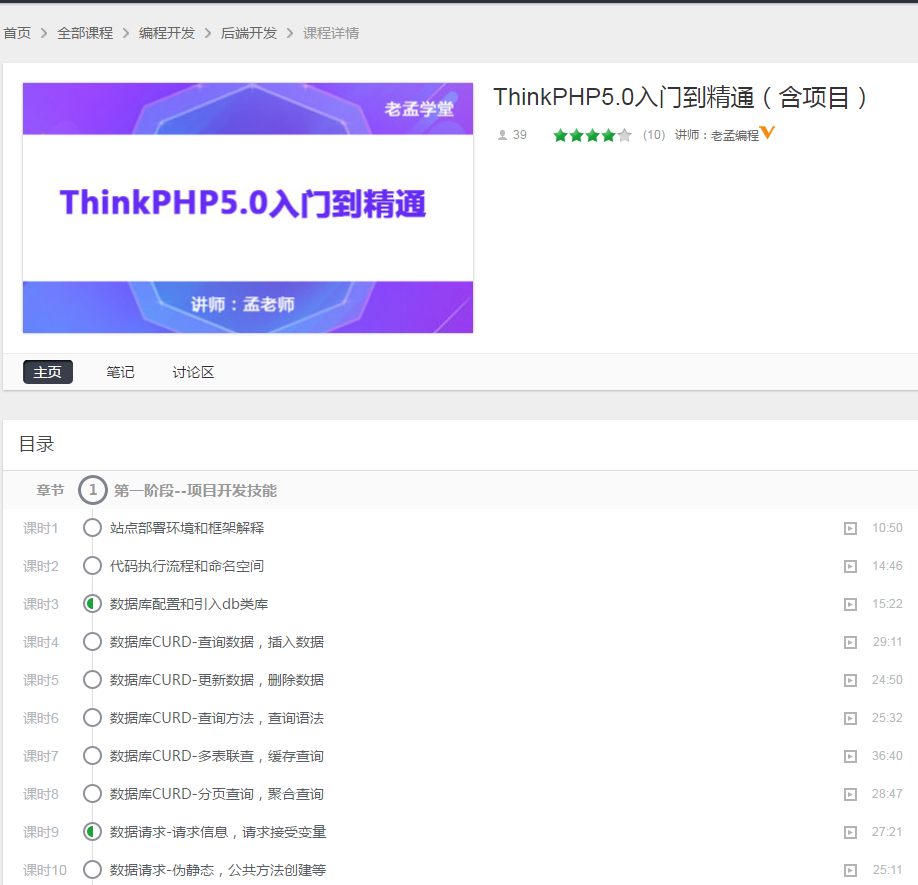Click the play icon for lesson 27:21

pos(850,832)
